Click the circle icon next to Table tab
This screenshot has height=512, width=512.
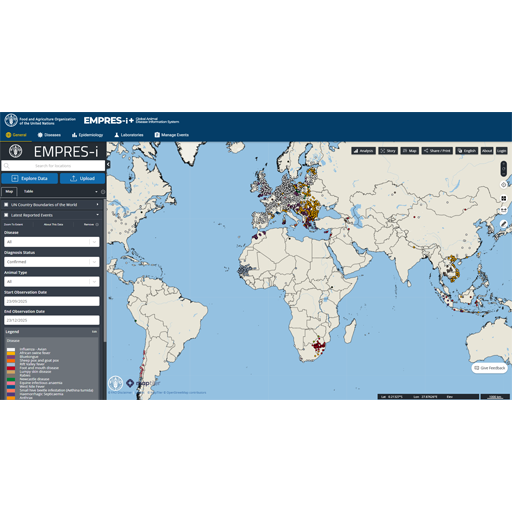pyautogui.click(x=103, y=192)
